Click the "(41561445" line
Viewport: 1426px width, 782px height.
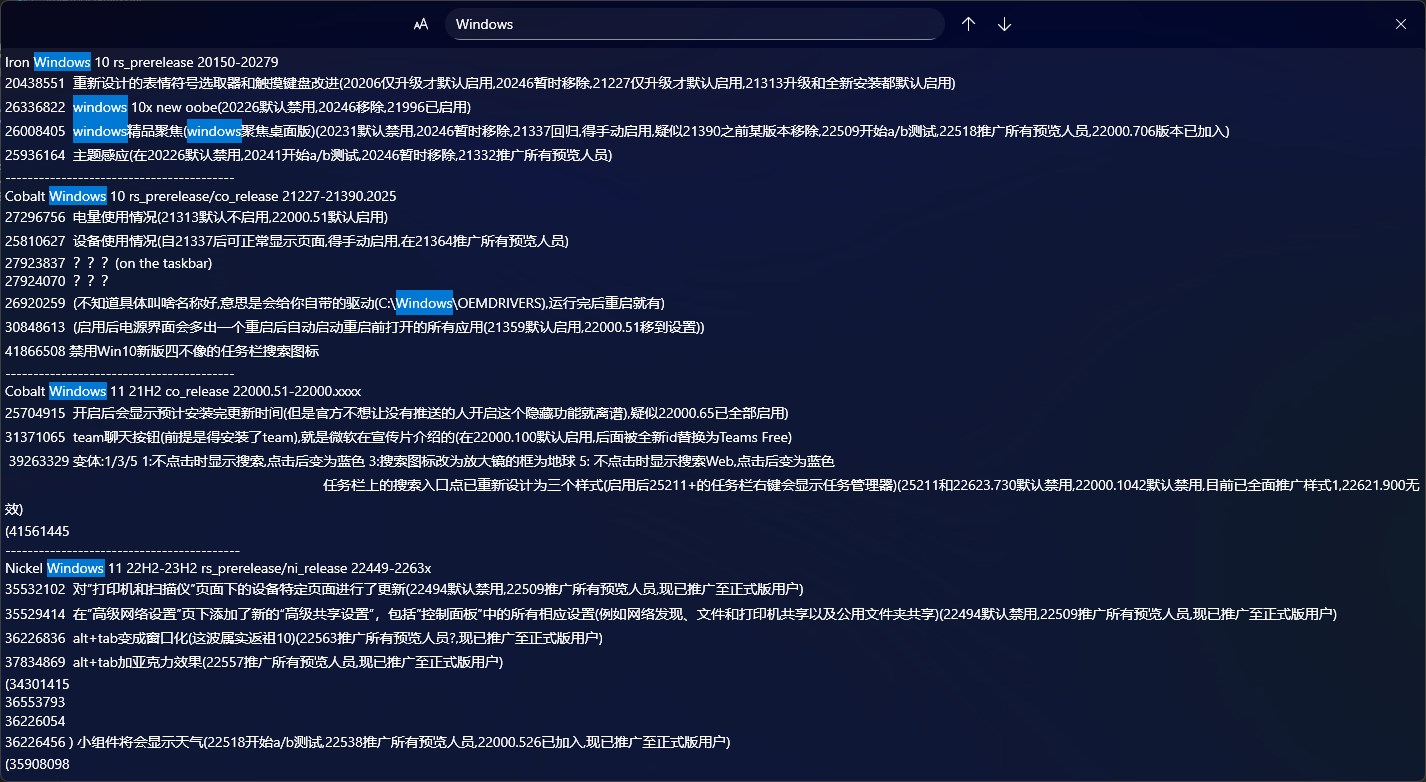[37, 531]
